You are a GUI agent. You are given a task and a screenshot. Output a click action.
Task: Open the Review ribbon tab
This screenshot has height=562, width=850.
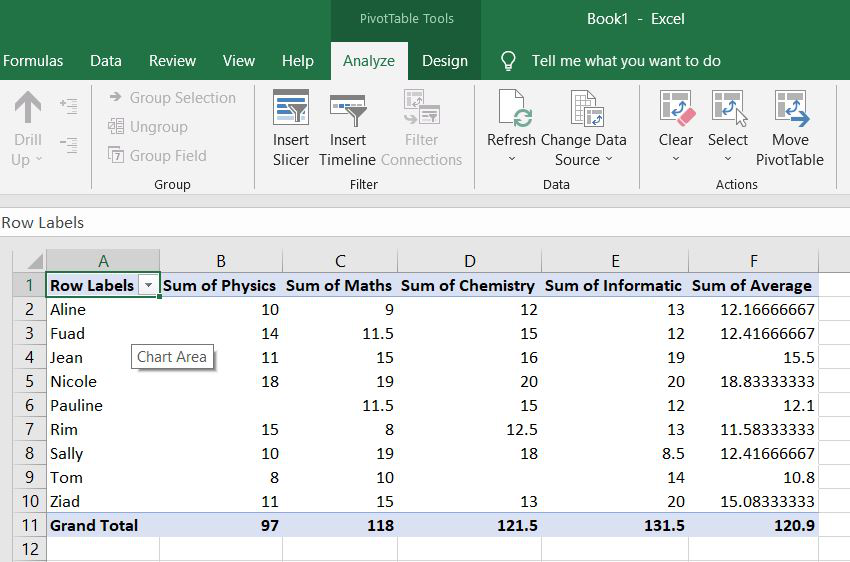(x=172, y=61)
